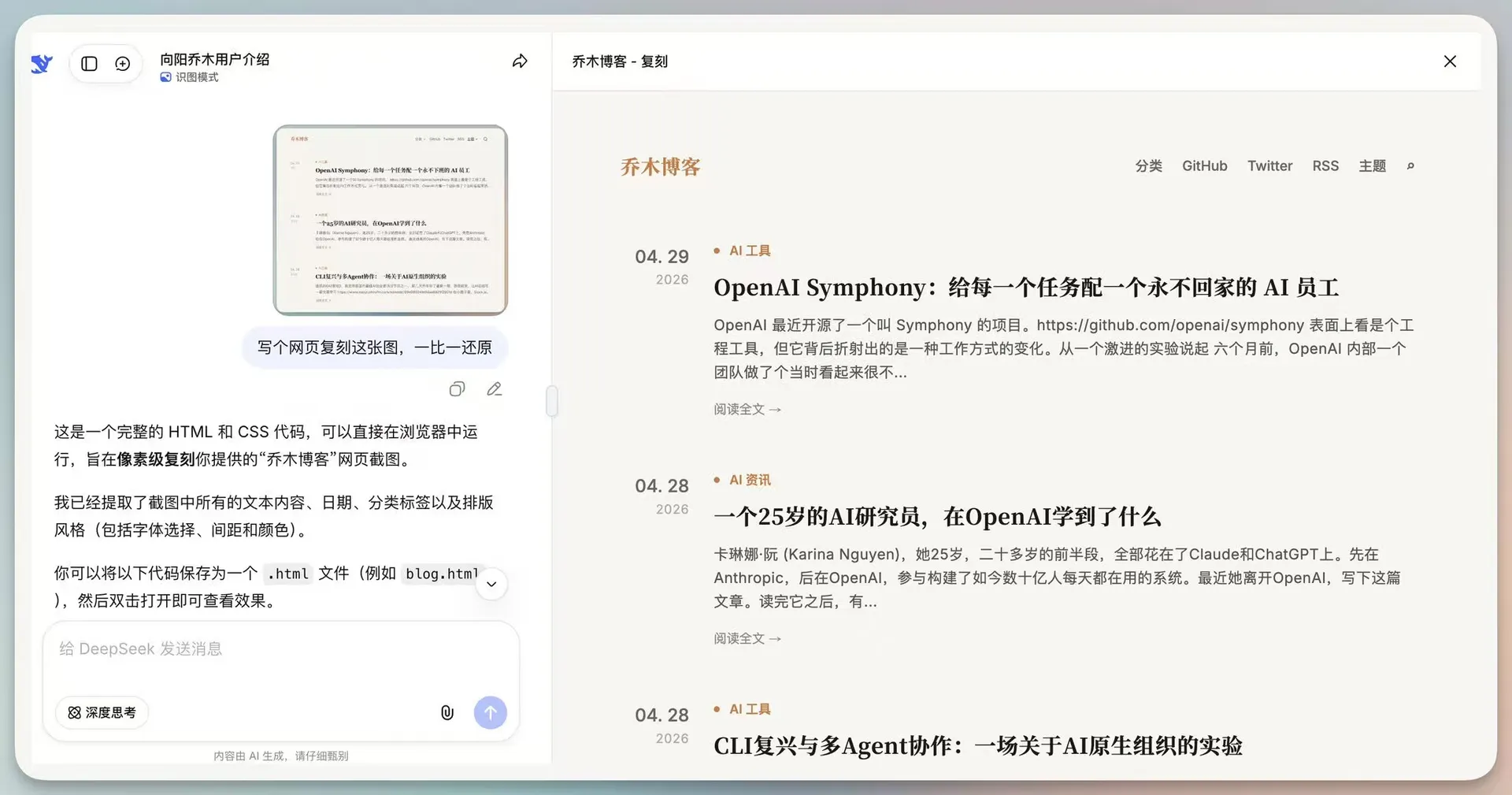Click the paperclip attach file icon
The image size is (1512, 795).
447,713
